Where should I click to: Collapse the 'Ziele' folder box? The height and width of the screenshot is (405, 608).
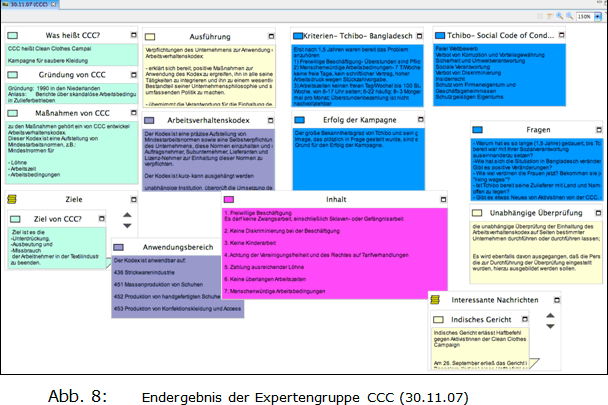point(134,199)
